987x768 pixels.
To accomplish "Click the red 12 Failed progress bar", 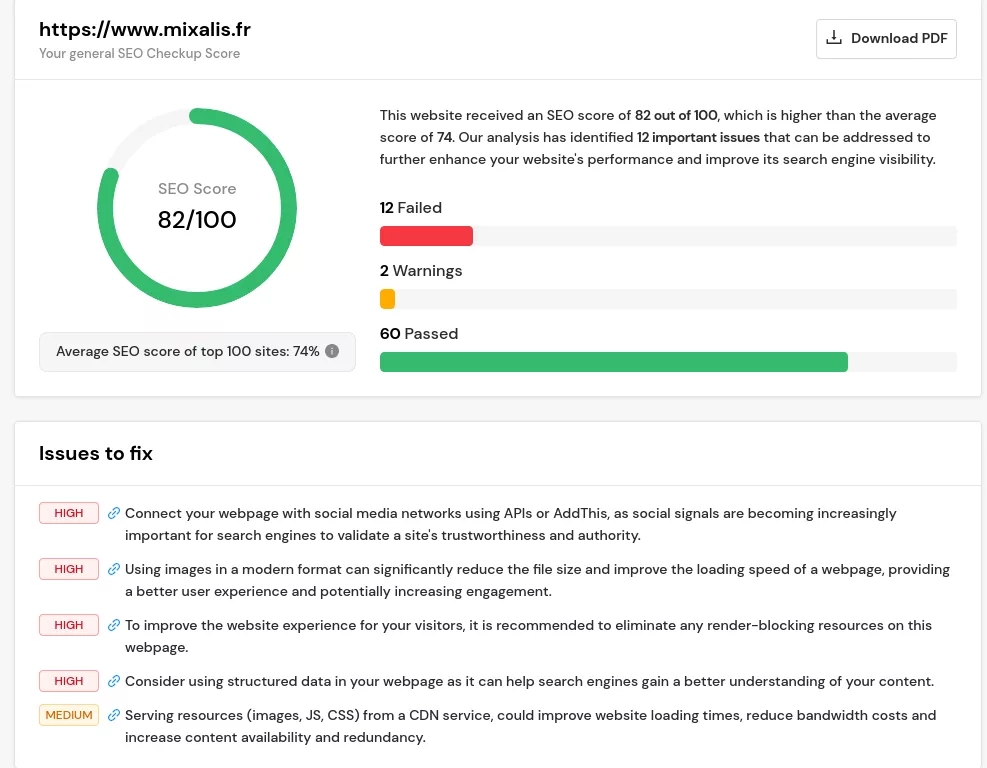I will [x=426, y=236].
